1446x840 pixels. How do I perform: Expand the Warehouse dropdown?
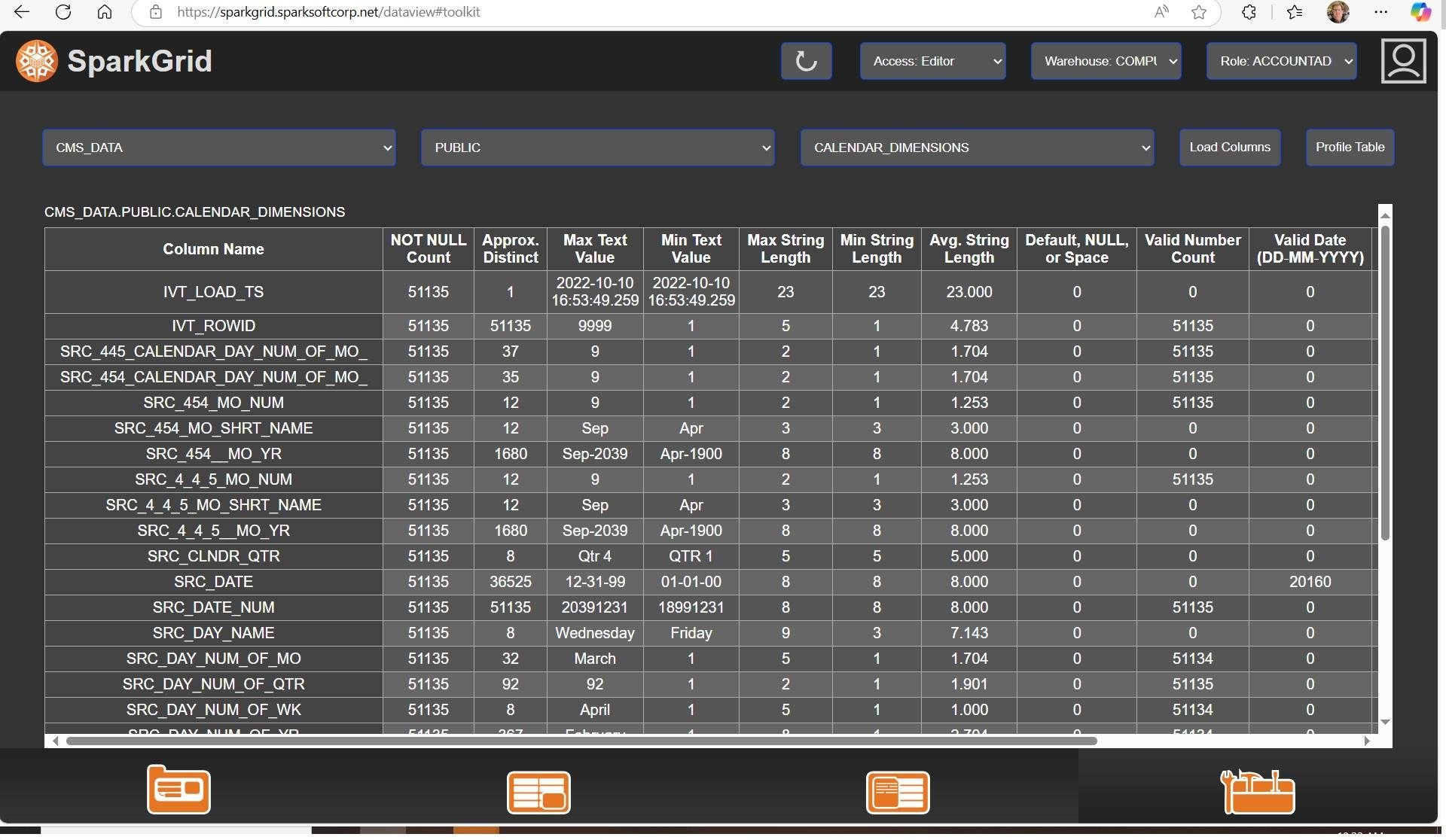click(x=1105, y=61)
